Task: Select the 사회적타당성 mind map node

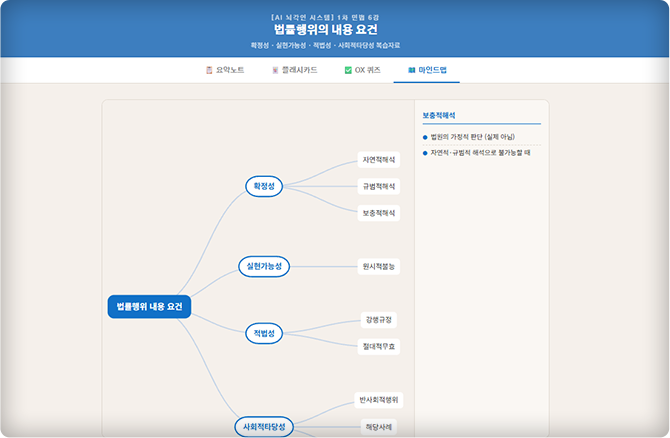Action: pos(264,426)
